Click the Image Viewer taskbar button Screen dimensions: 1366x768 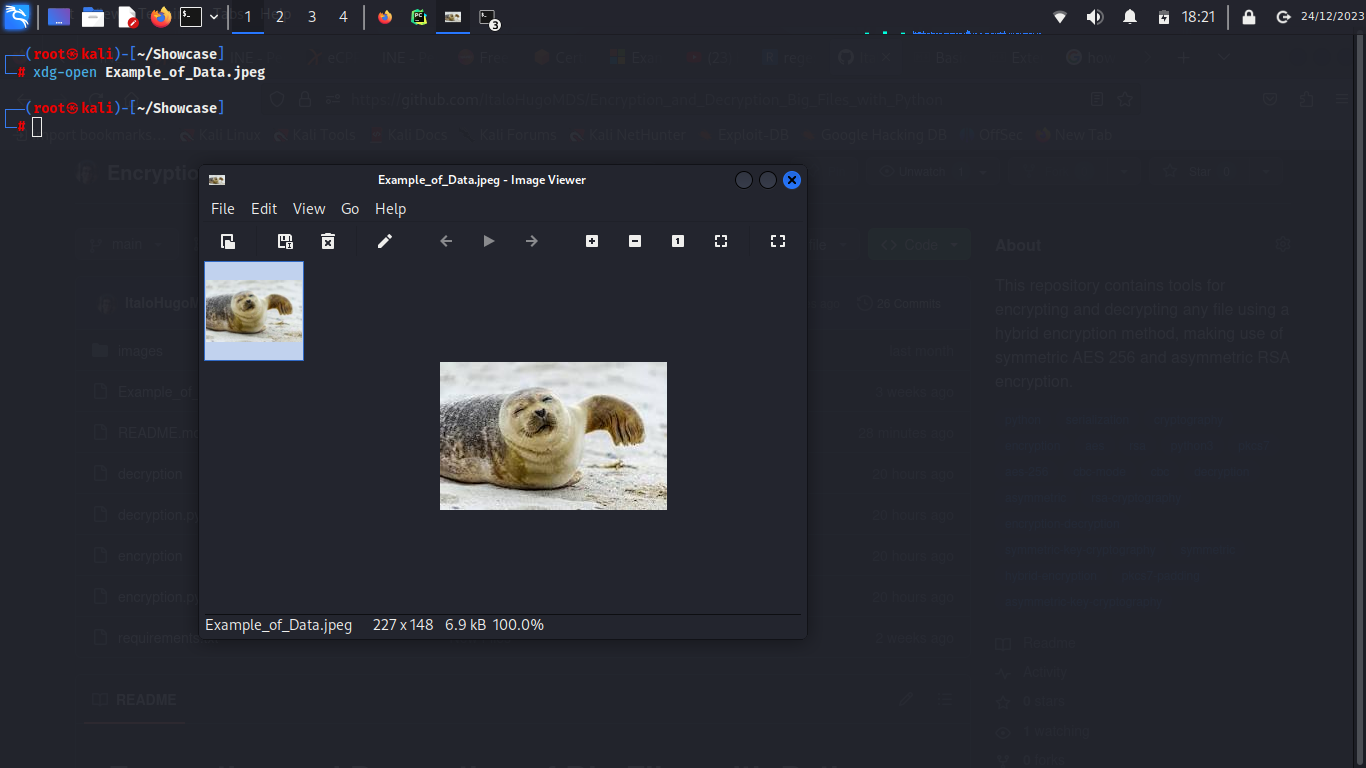tap(453, 17)
